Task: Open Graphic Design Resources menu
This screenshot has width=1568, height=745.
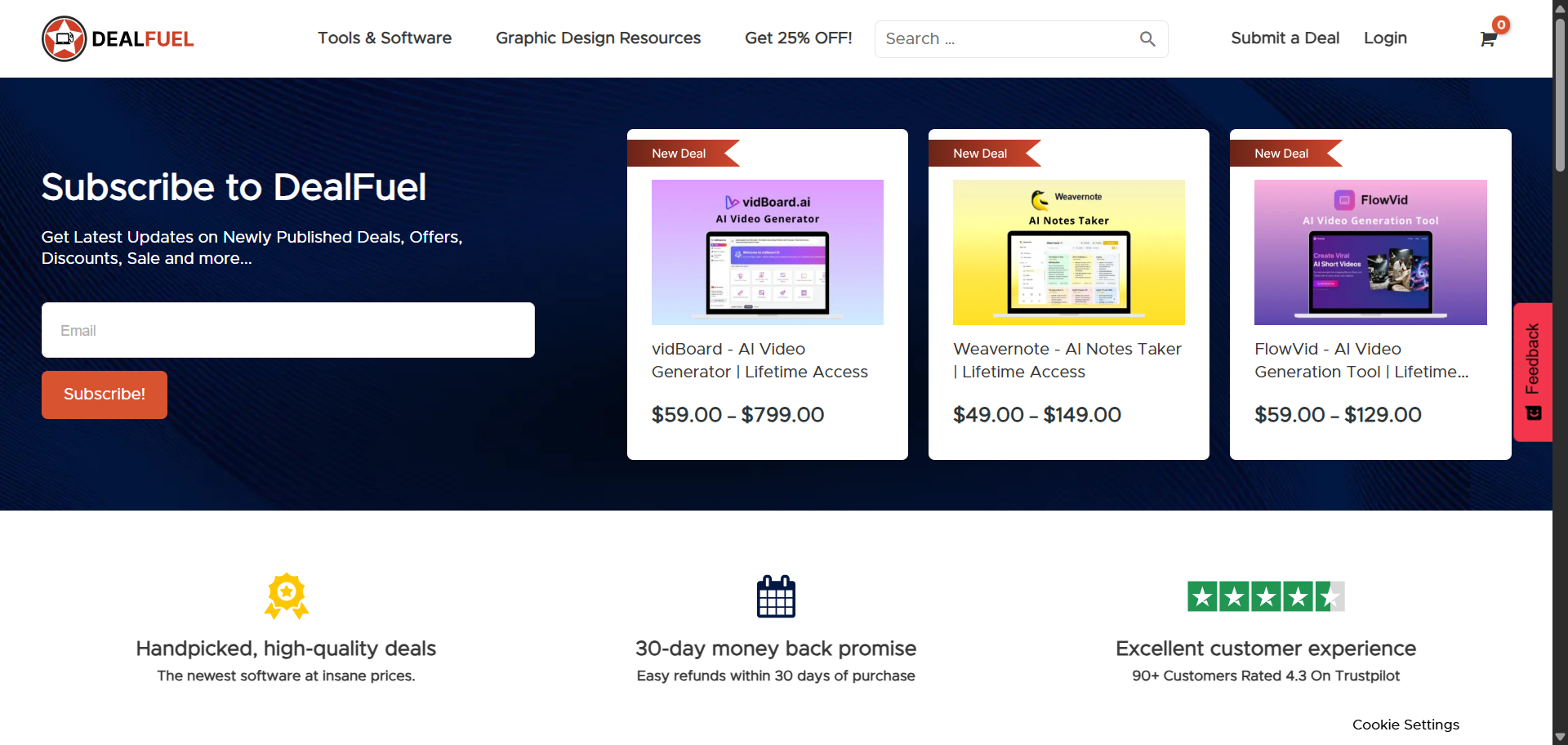Action: click(598, 38)
